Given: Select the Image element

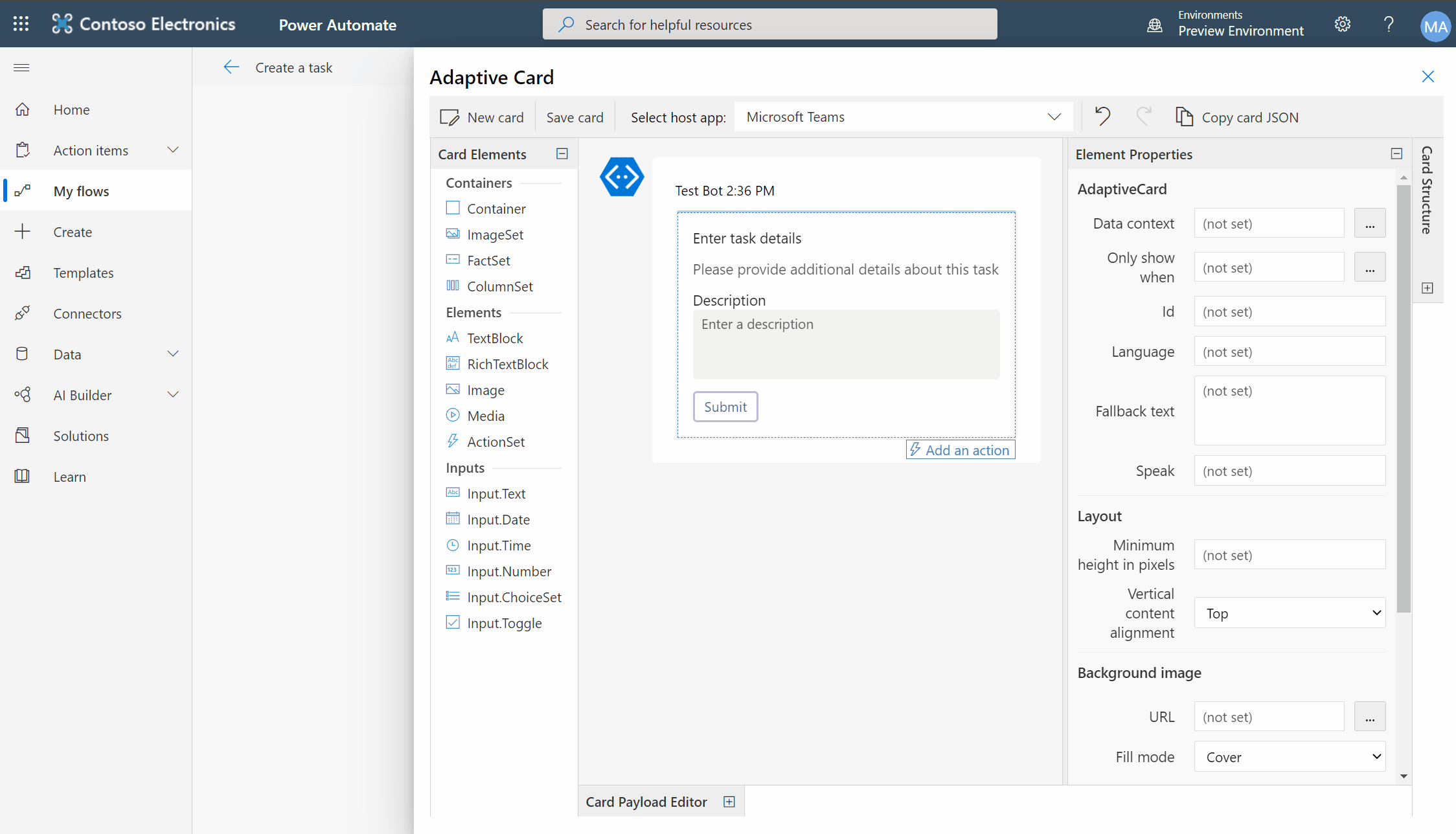Looking at the screenshot, I should click(x=475, y=390).
